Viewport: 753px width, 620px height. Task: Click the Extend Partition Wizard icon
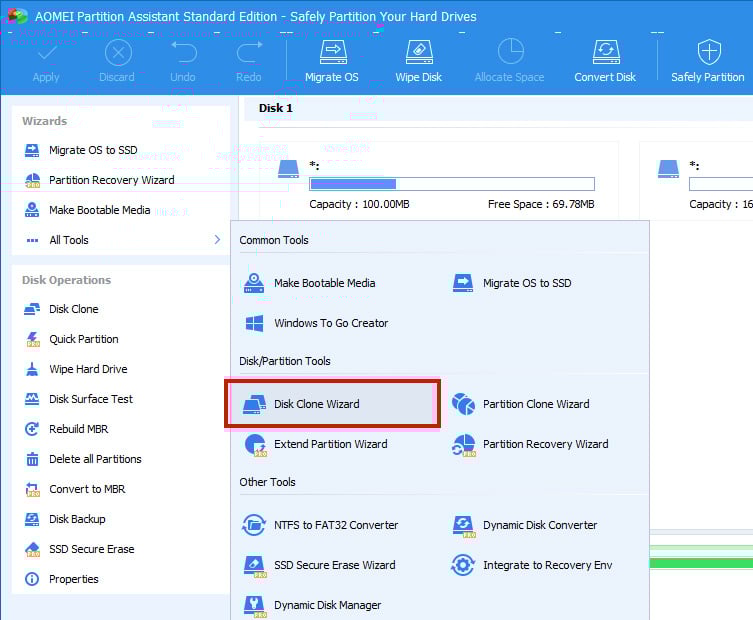point(255,445)
